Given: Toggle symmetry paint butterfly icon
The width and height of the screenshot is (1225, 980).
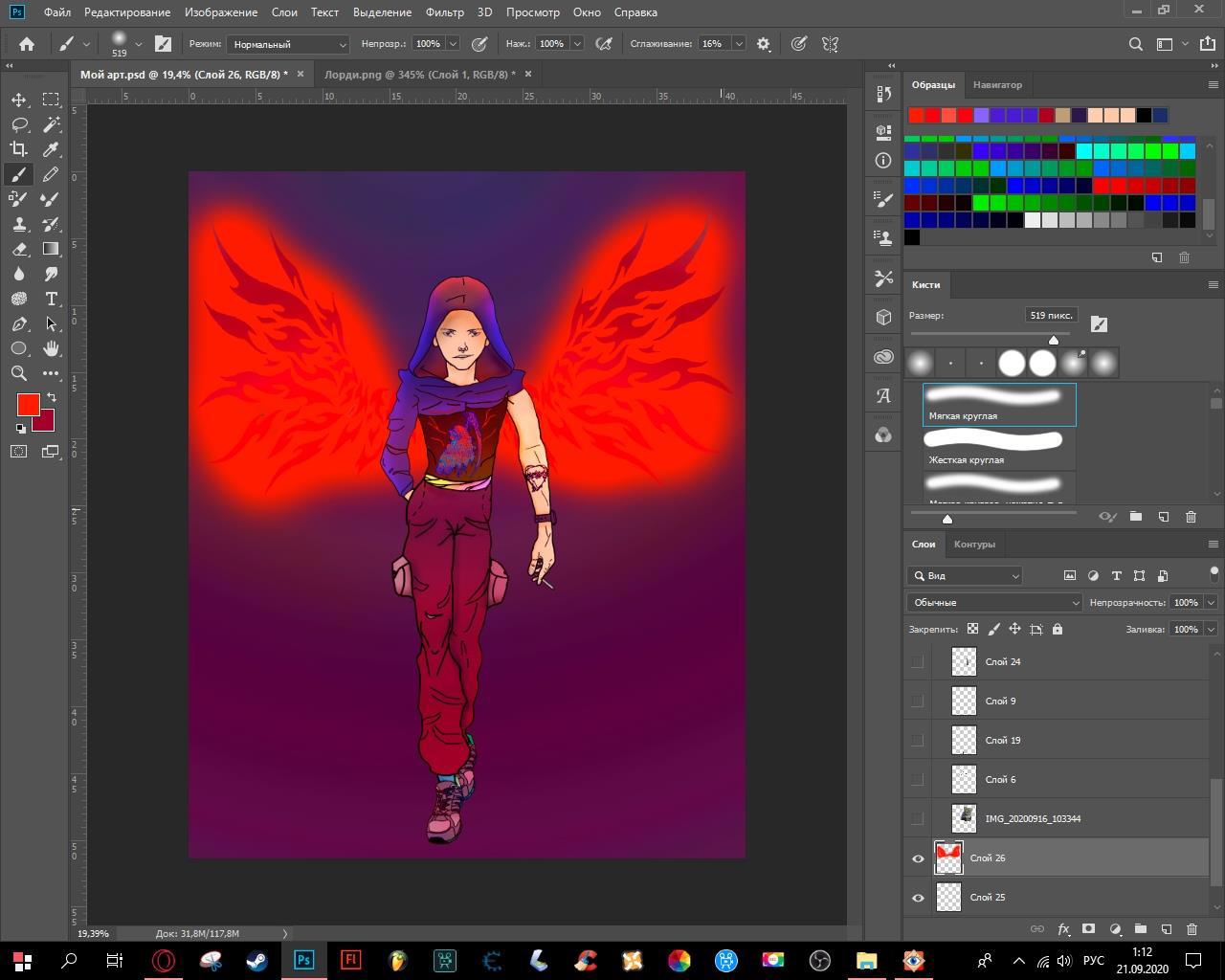Looking at the screenshot, I should pyautogui.click(x=830, y=44).
